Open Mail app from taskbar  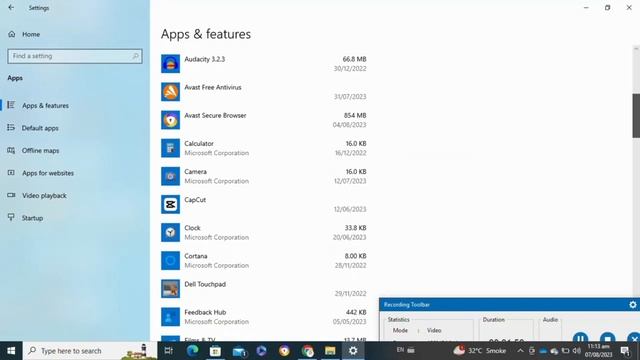pos(239,351)
